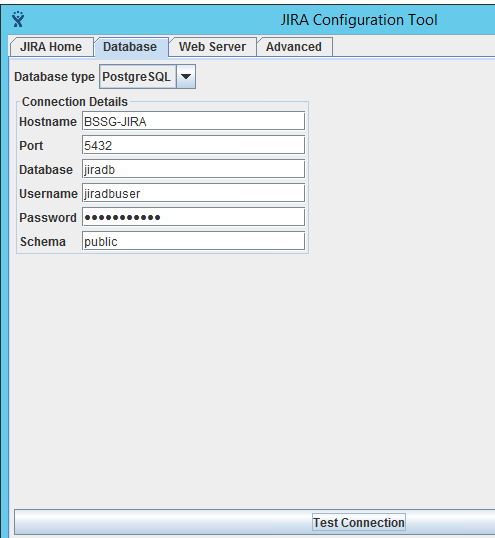Select the Database field with jiradb
The image size is (495, 538).
(x=193, y=169)
